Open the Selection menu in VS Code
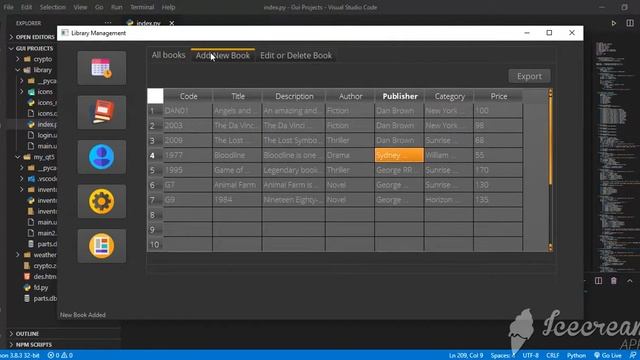Screen dimensions: 640x360 (x=53, y=7)
